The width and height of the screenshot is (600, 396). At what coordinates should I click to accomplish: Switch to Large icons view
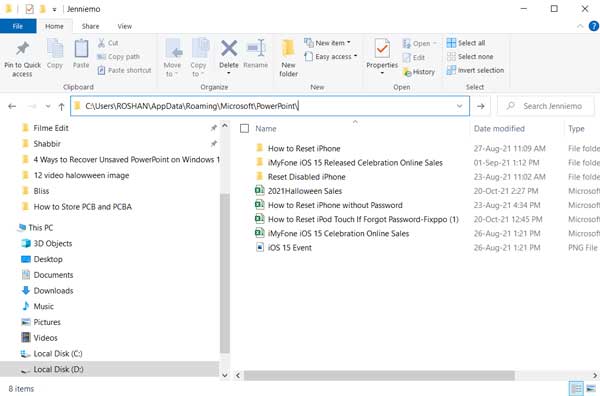[x=591, y=389]
